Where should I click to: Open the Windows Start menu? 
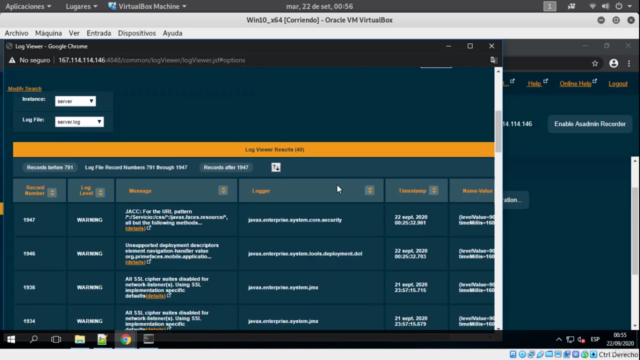tap(11, 339)
